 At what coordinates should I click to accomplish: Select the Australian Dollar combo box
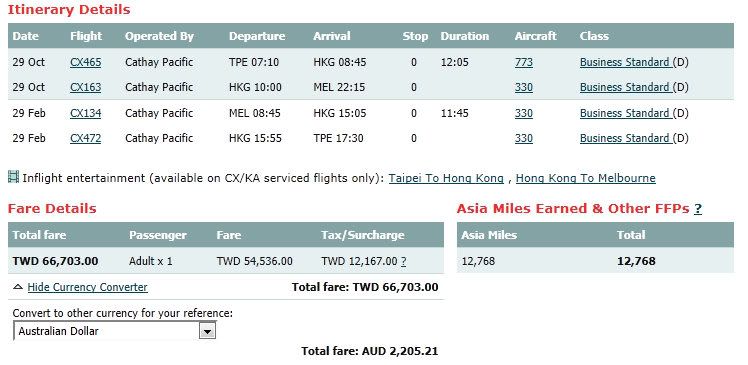(114, 331)
